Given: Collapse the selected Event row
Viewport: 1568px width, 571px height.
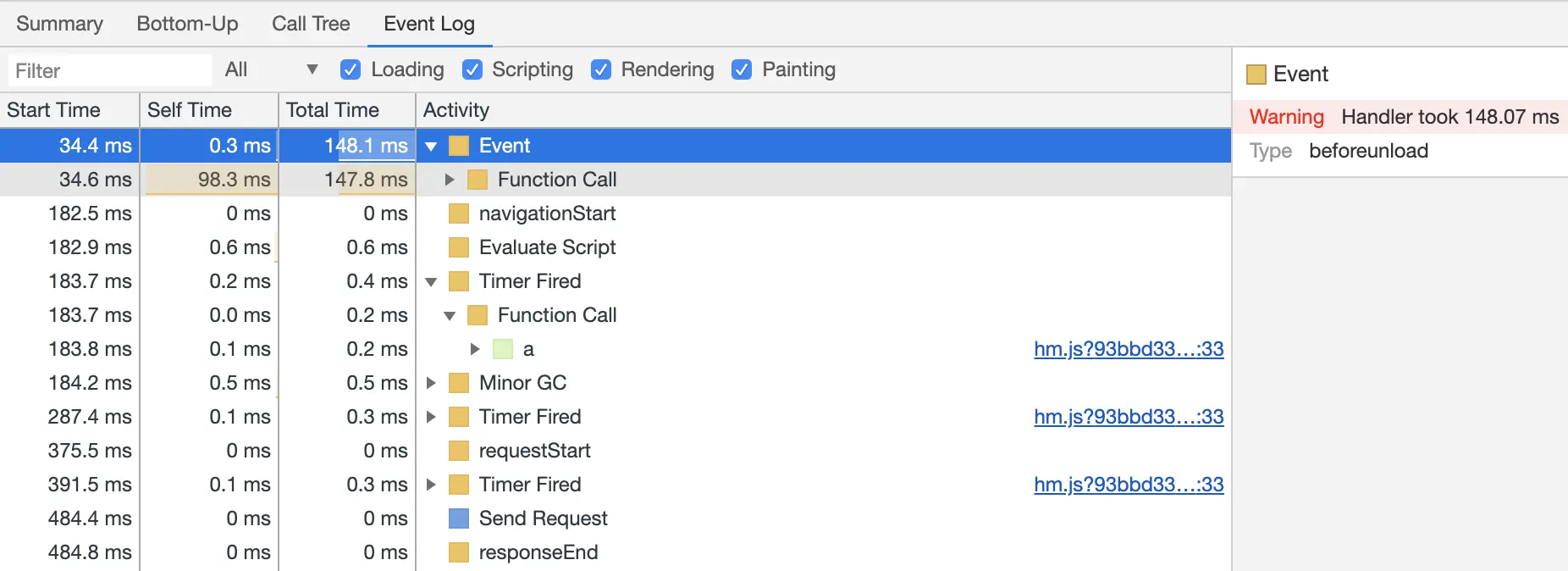Looking at the screenshot, I should point(431,146).
